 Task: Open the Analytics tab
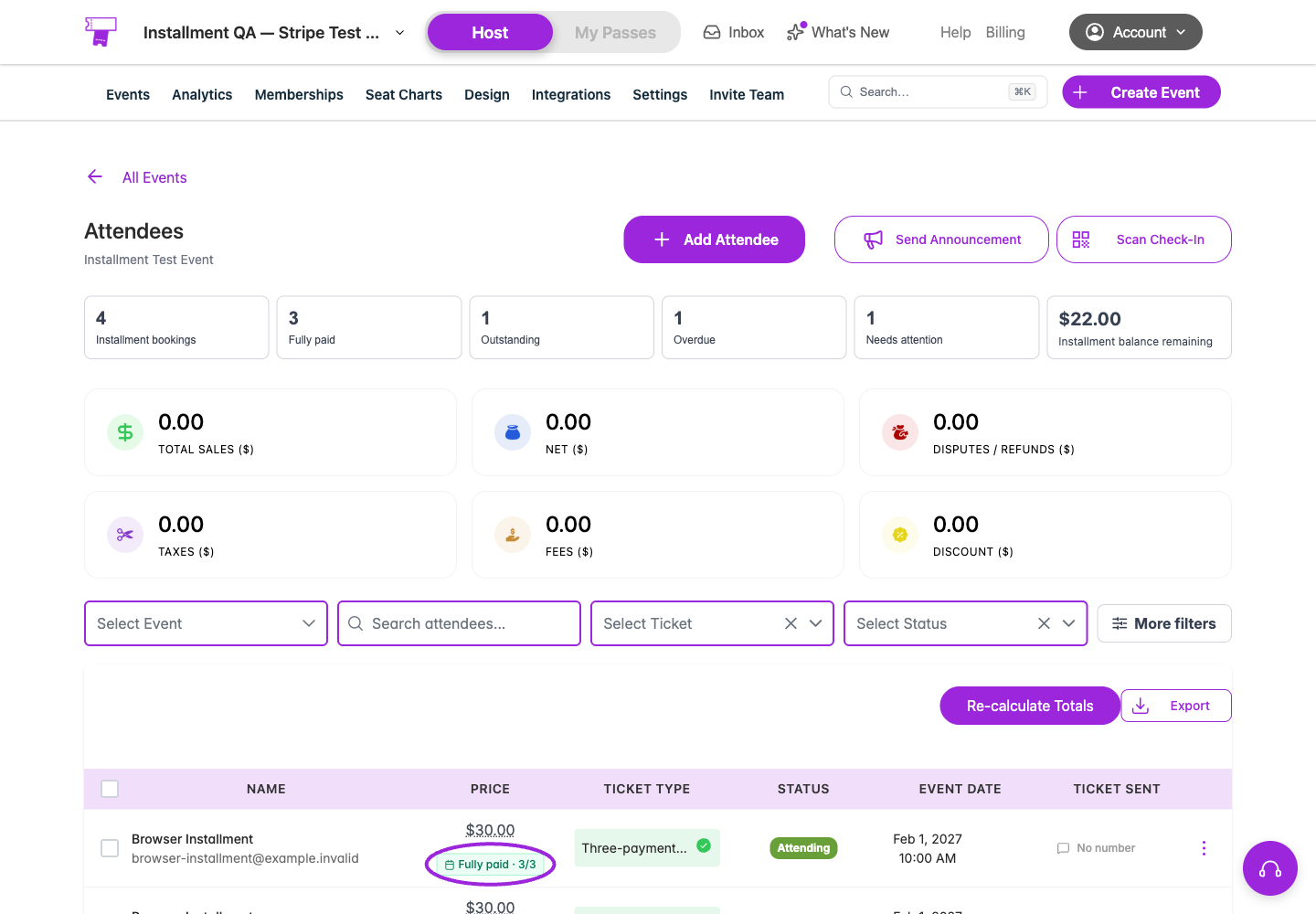pyautogui.click(x=202, y=95)
